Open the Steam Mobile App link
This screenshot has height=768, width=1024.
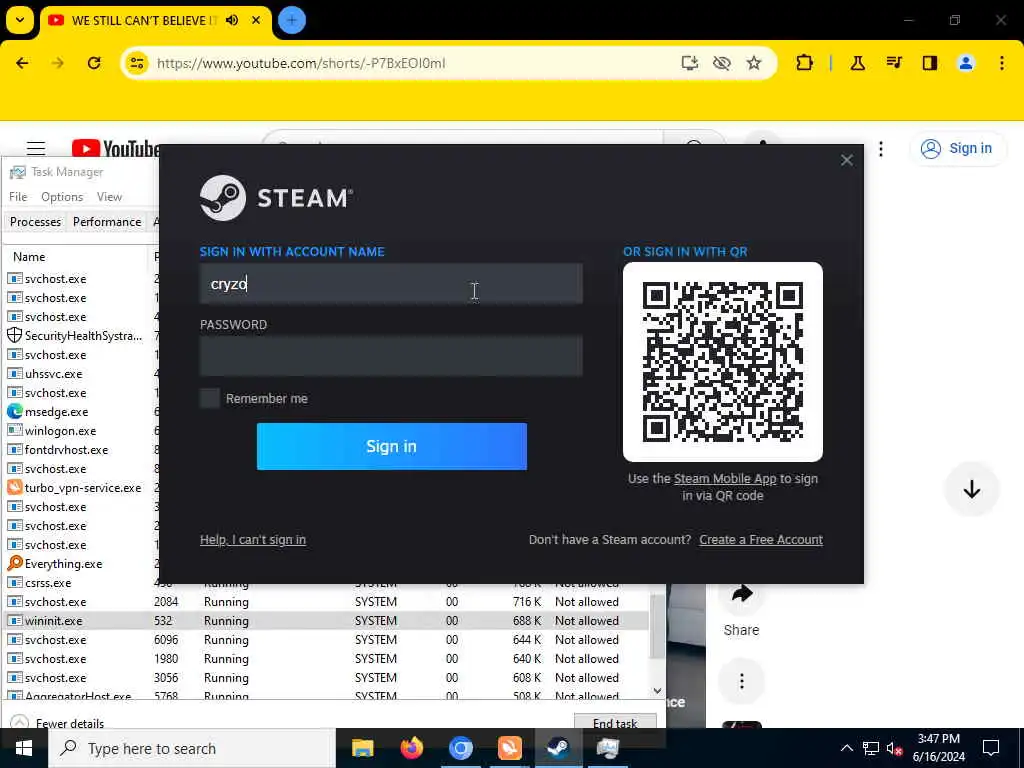725,478
